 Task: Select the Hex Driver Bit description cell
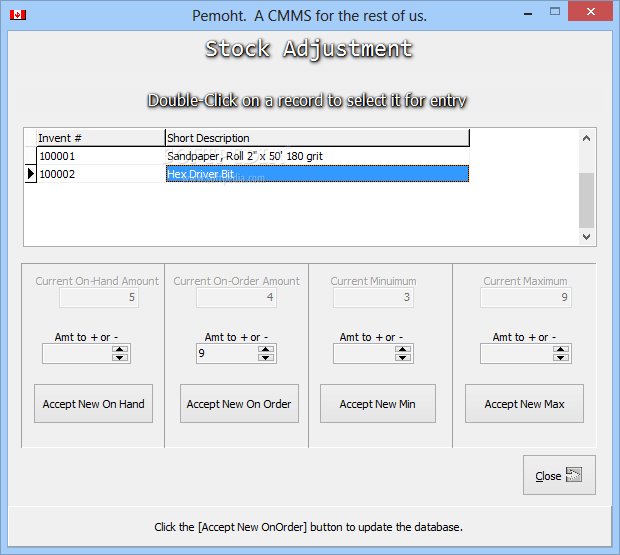pos(317,174)
